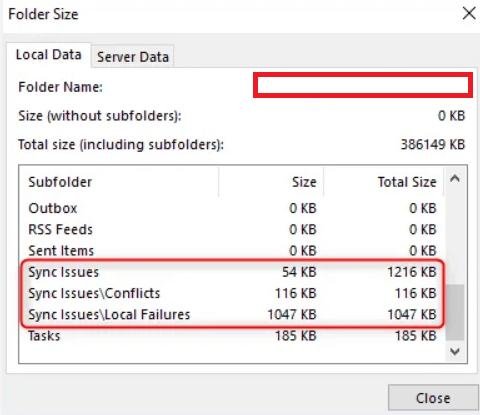The height and width of the screenshot is (415, 480).
Task: Switch to the Server Data tab
Action: pos(133,57)
